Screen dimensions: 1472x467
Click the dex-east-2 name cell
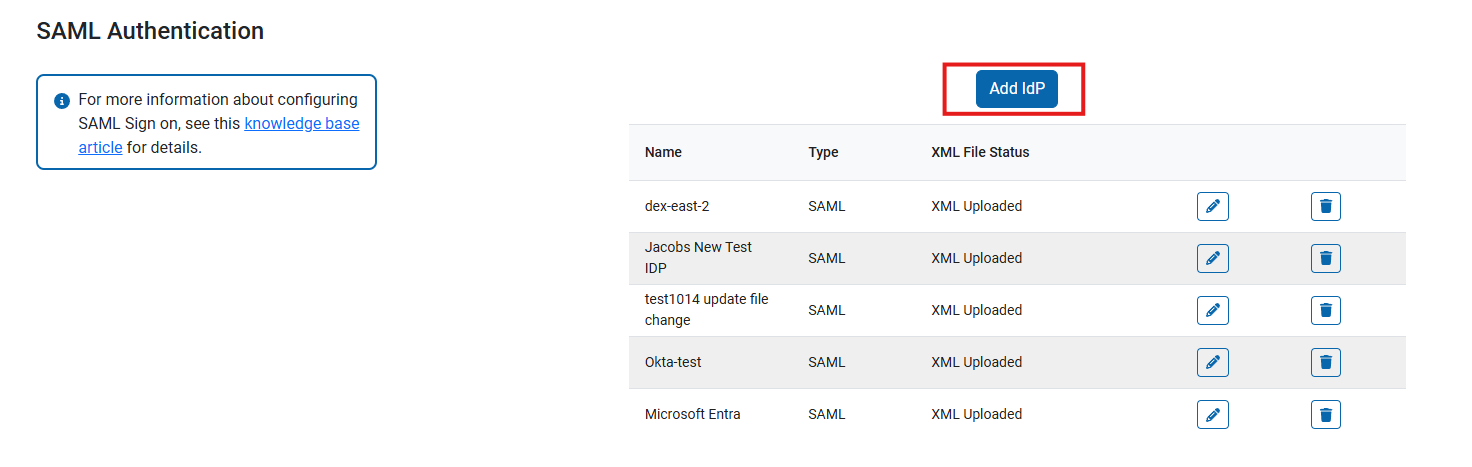click(x=678, y=206)
